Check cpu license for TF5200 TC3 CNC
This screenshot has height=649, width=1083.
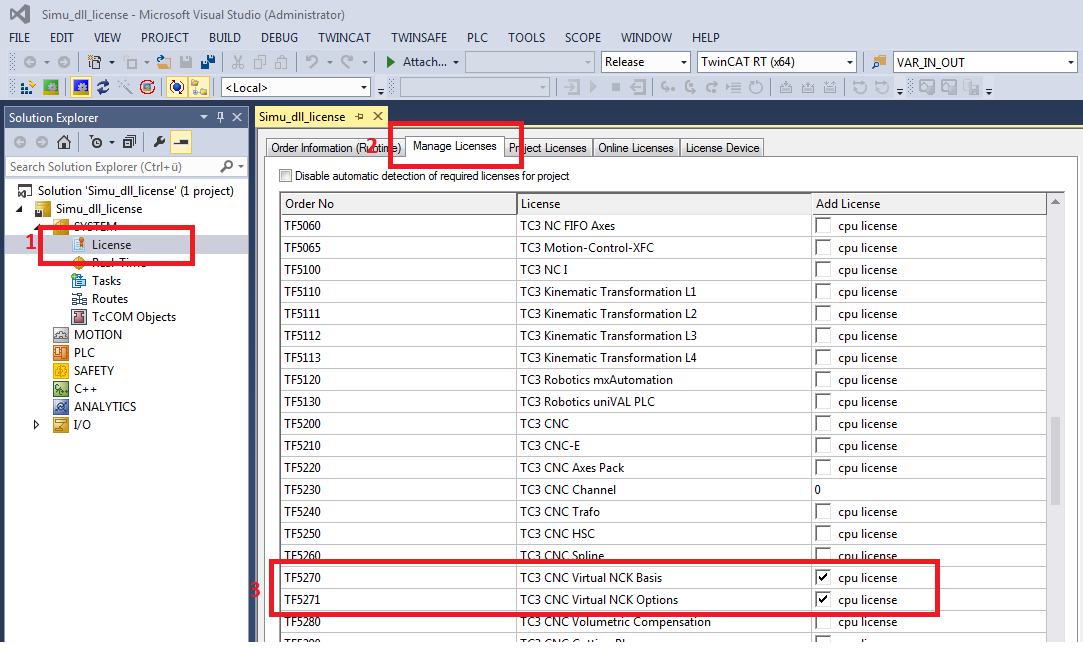point(823,423)
